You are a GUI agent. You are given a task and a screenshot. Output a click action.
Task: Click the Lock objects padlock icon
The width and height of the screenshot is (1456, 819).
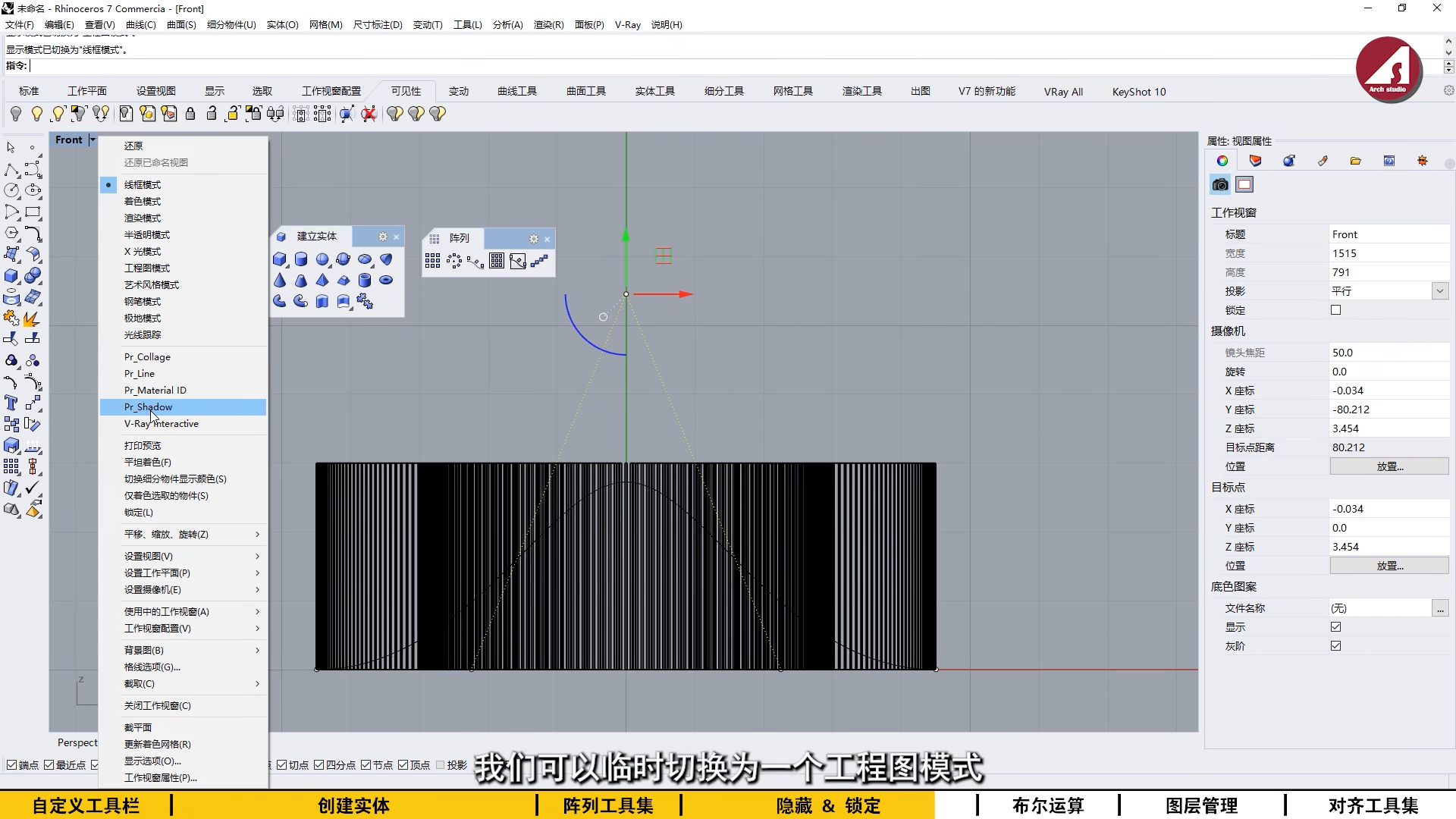coord(190,114)
